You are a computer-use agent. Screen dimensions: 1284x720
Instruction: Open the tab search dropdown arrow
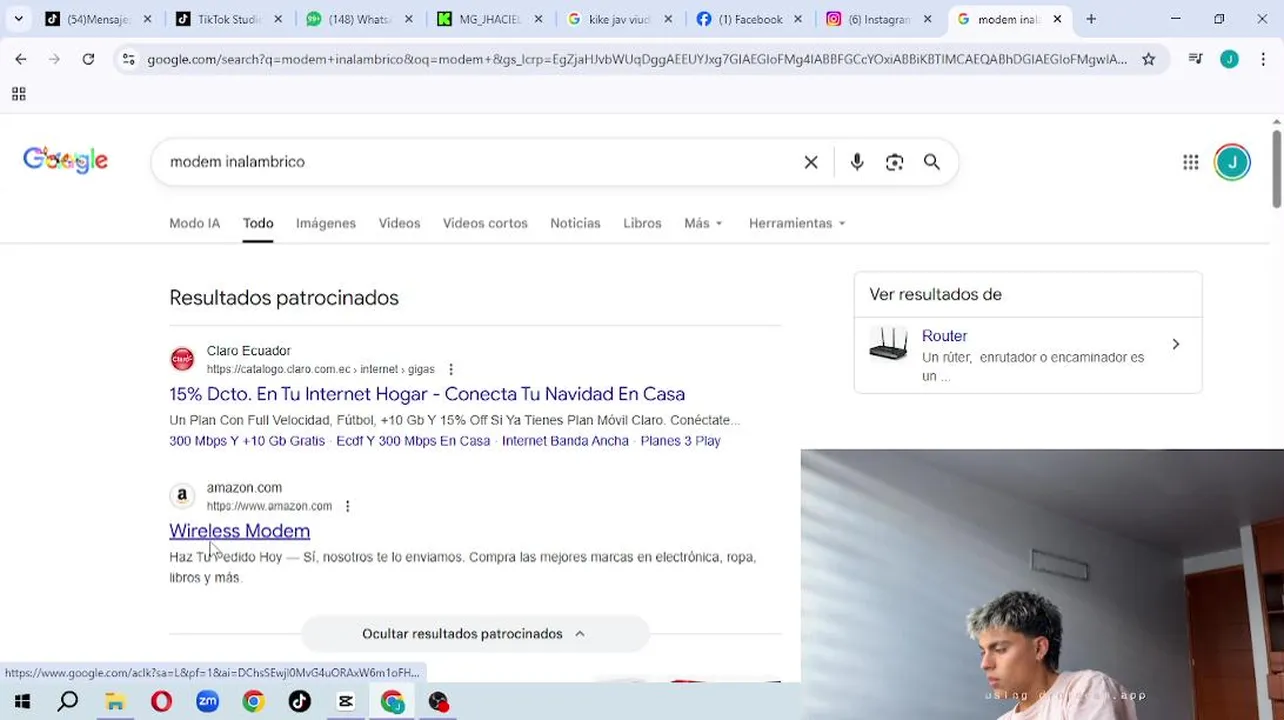point(18,19)
